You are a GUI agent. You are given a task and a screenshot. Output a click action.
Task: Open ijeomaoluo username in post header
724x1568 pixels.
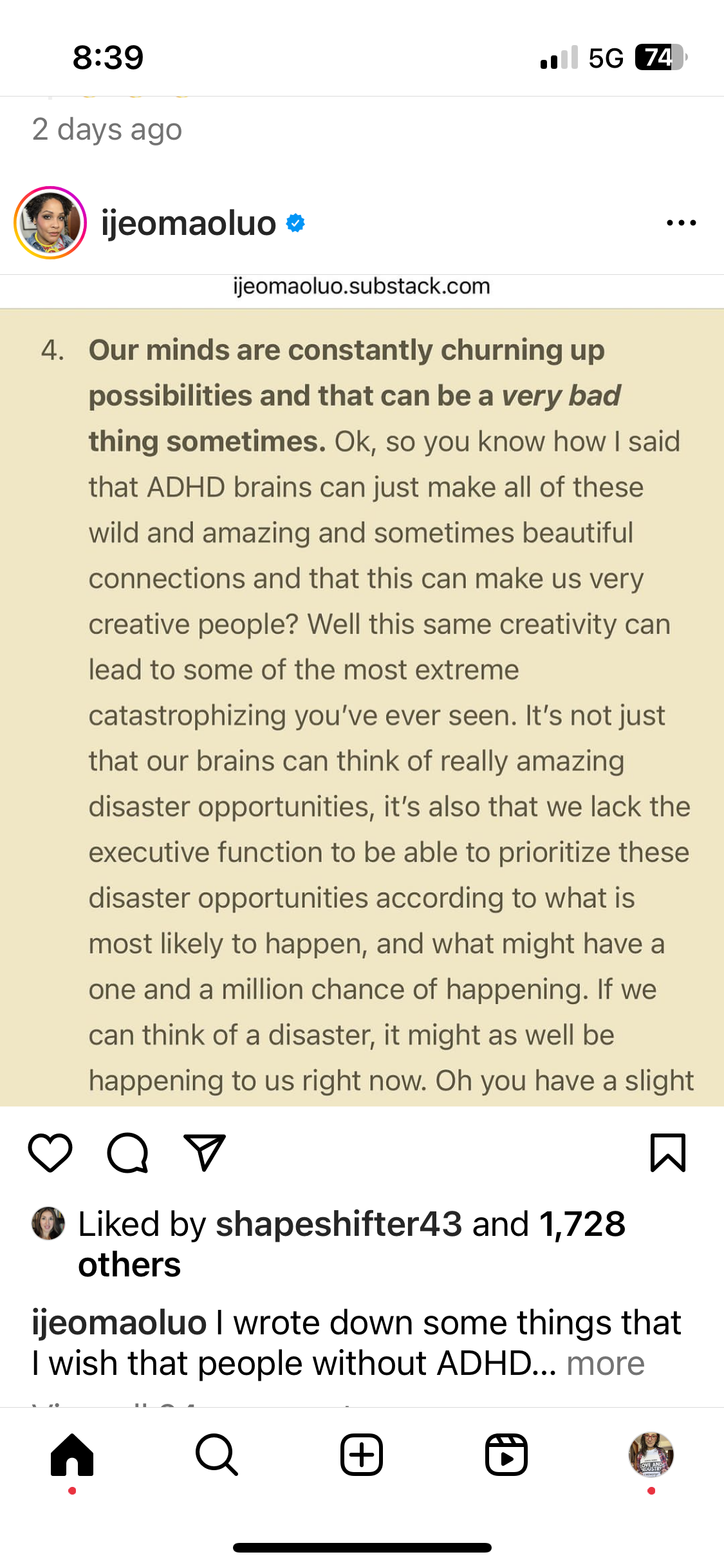[189, 223]
